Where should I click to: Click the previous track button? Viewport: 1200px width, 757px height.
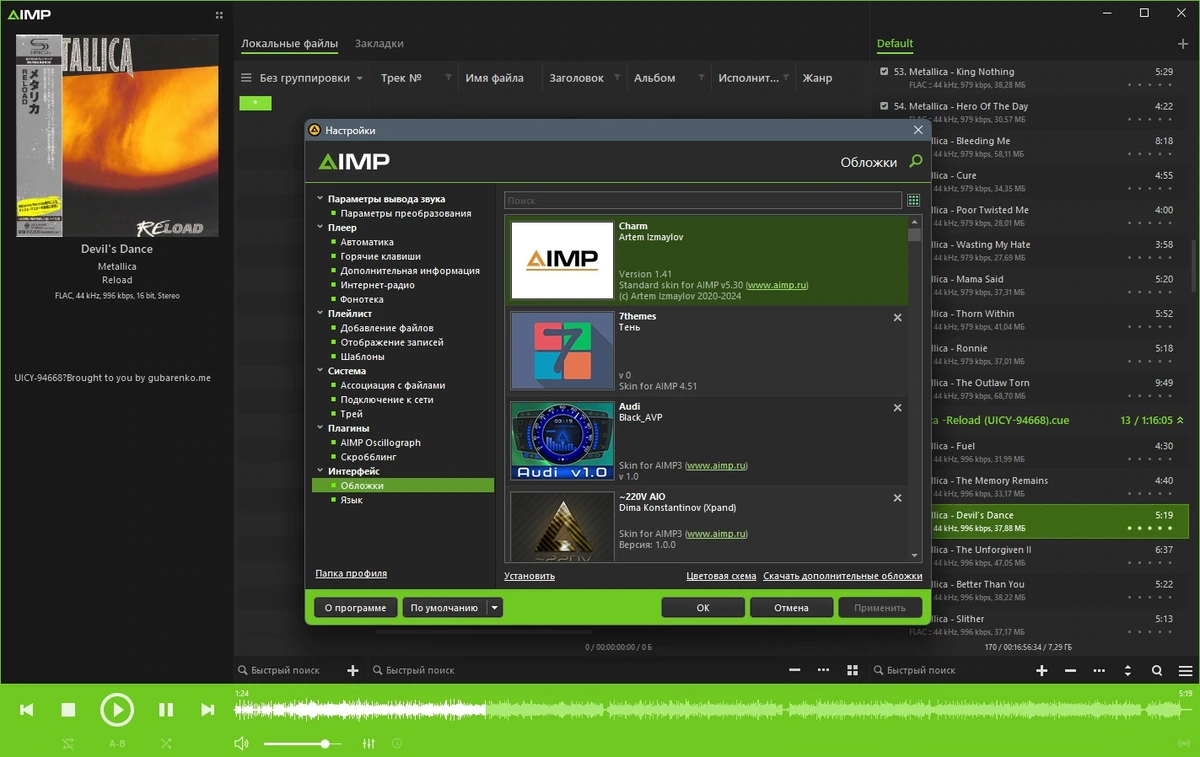(x=27, y=710)
